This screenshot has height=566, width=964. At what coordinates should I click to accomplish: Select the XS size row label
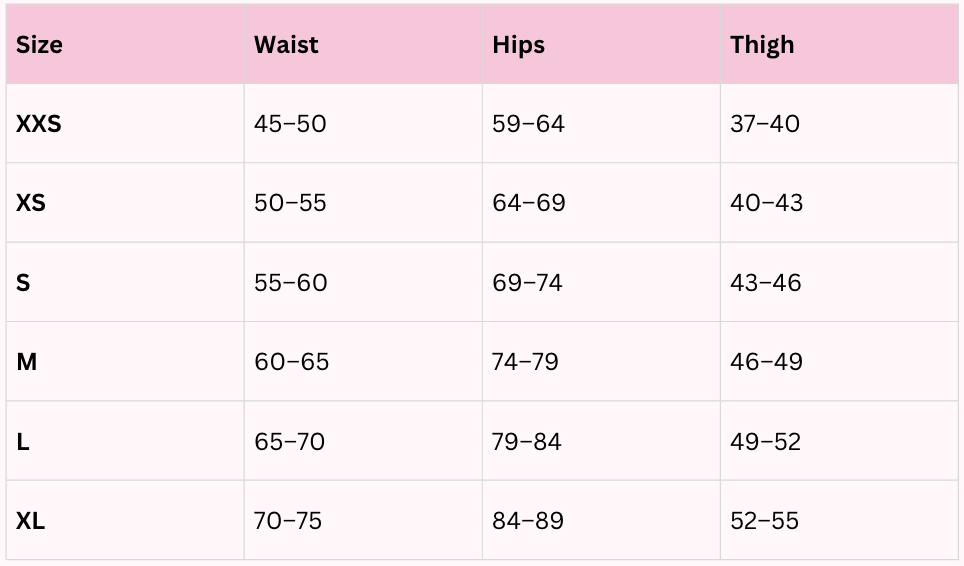click(31, 203)
